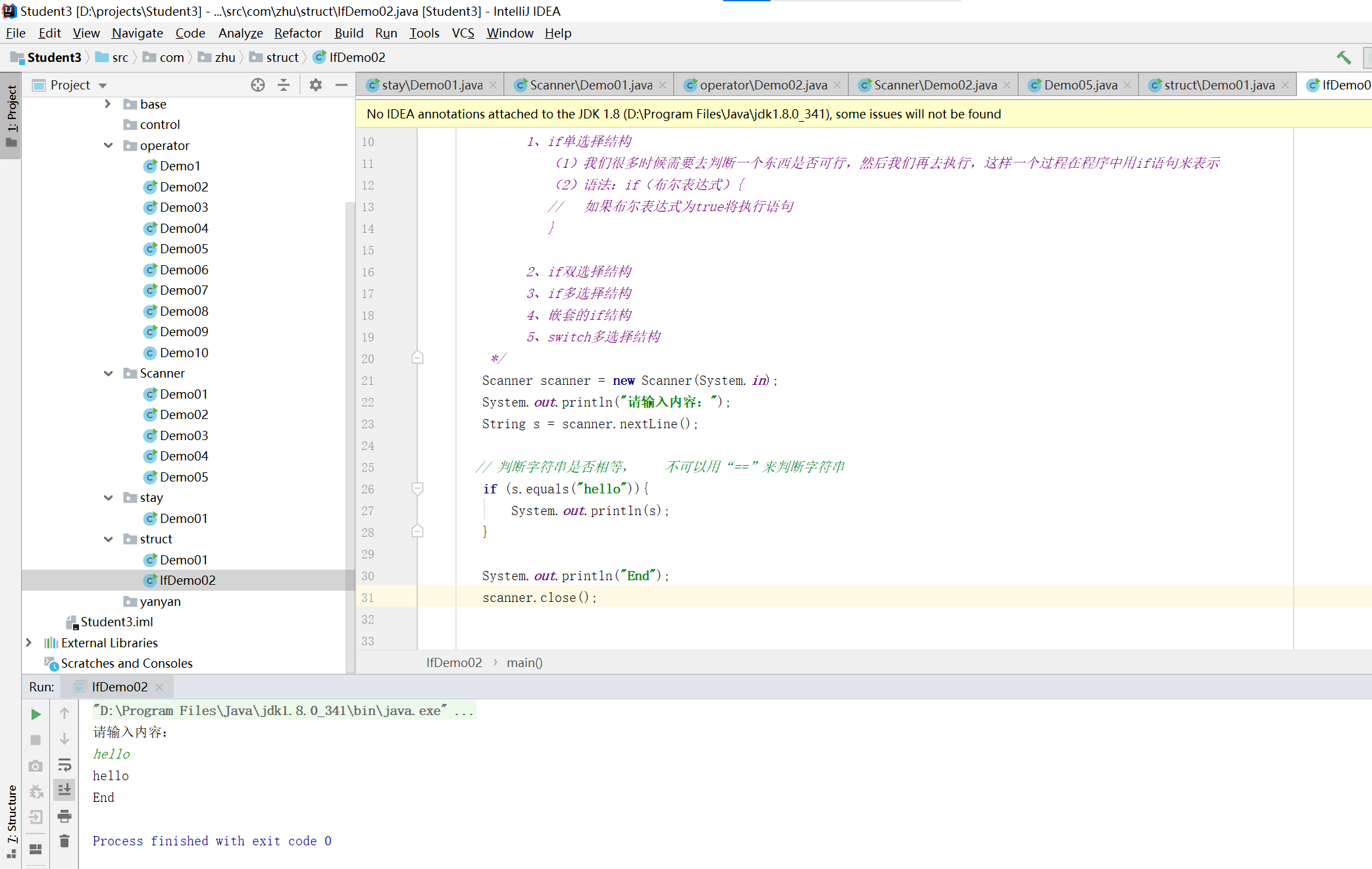Restore the run panel layout icon
This screenshot has width=1372, height=869.
[36, 849]
